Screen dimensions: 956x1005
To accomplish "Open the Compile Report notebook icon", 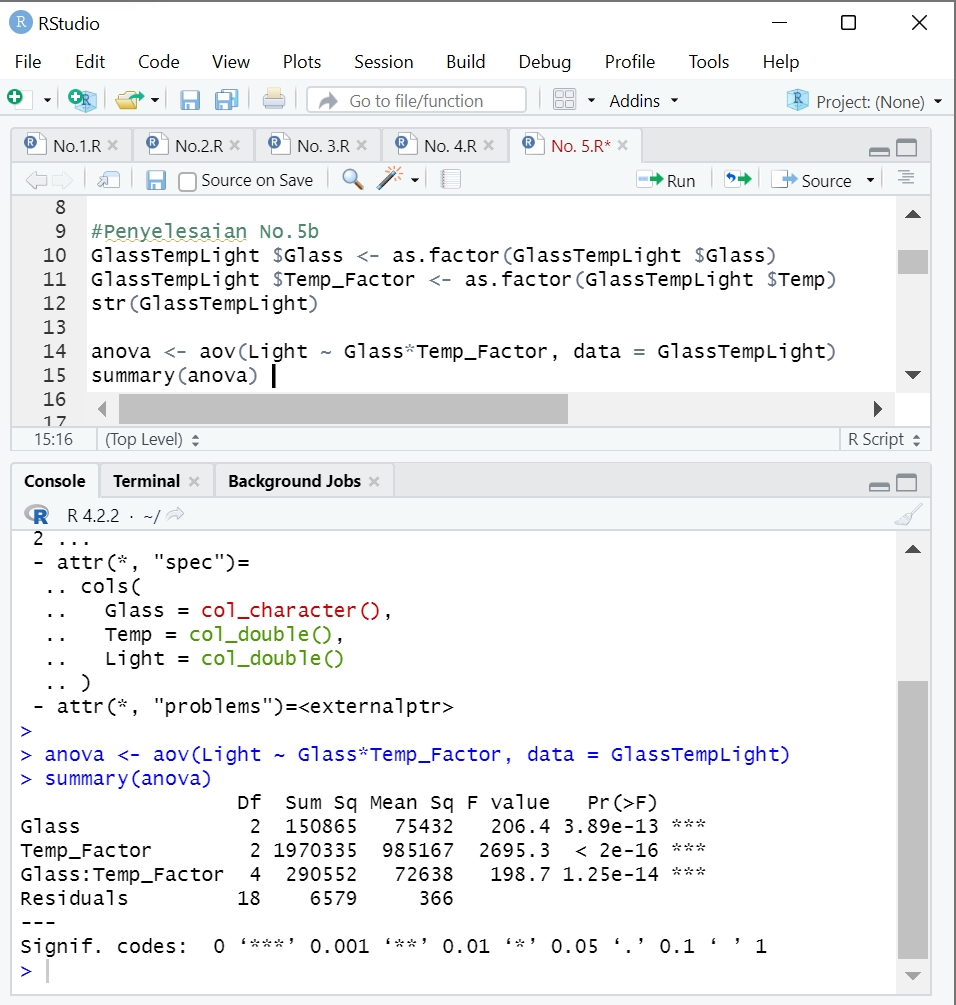I will click(448, 180).
